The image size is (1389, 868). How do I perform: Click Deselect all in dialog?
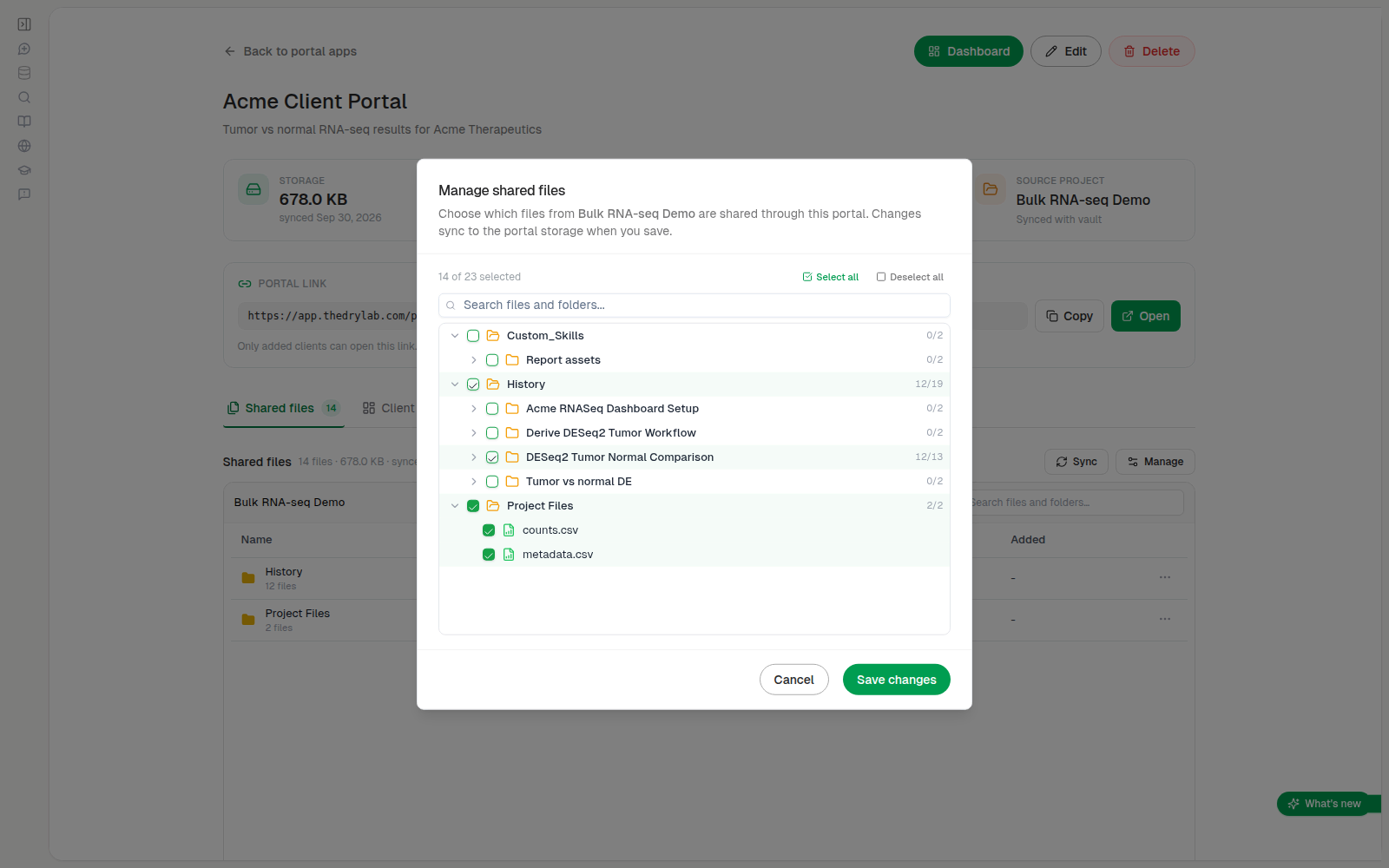pos(910,277)
